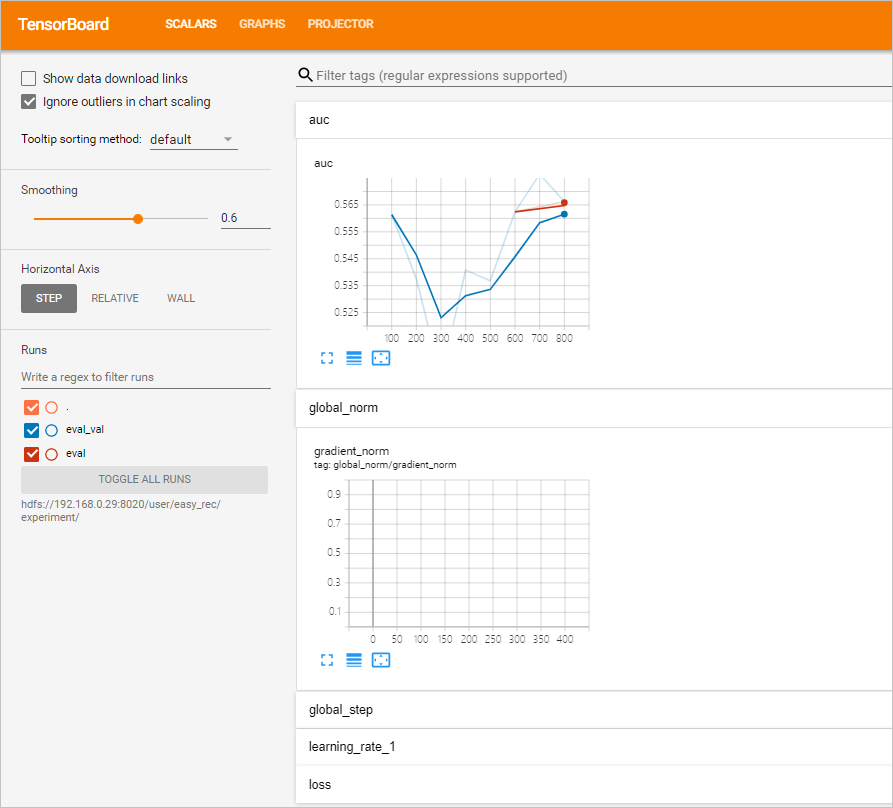
Task: Fit auc chart domain to data
Action: (x=381, y=358)
